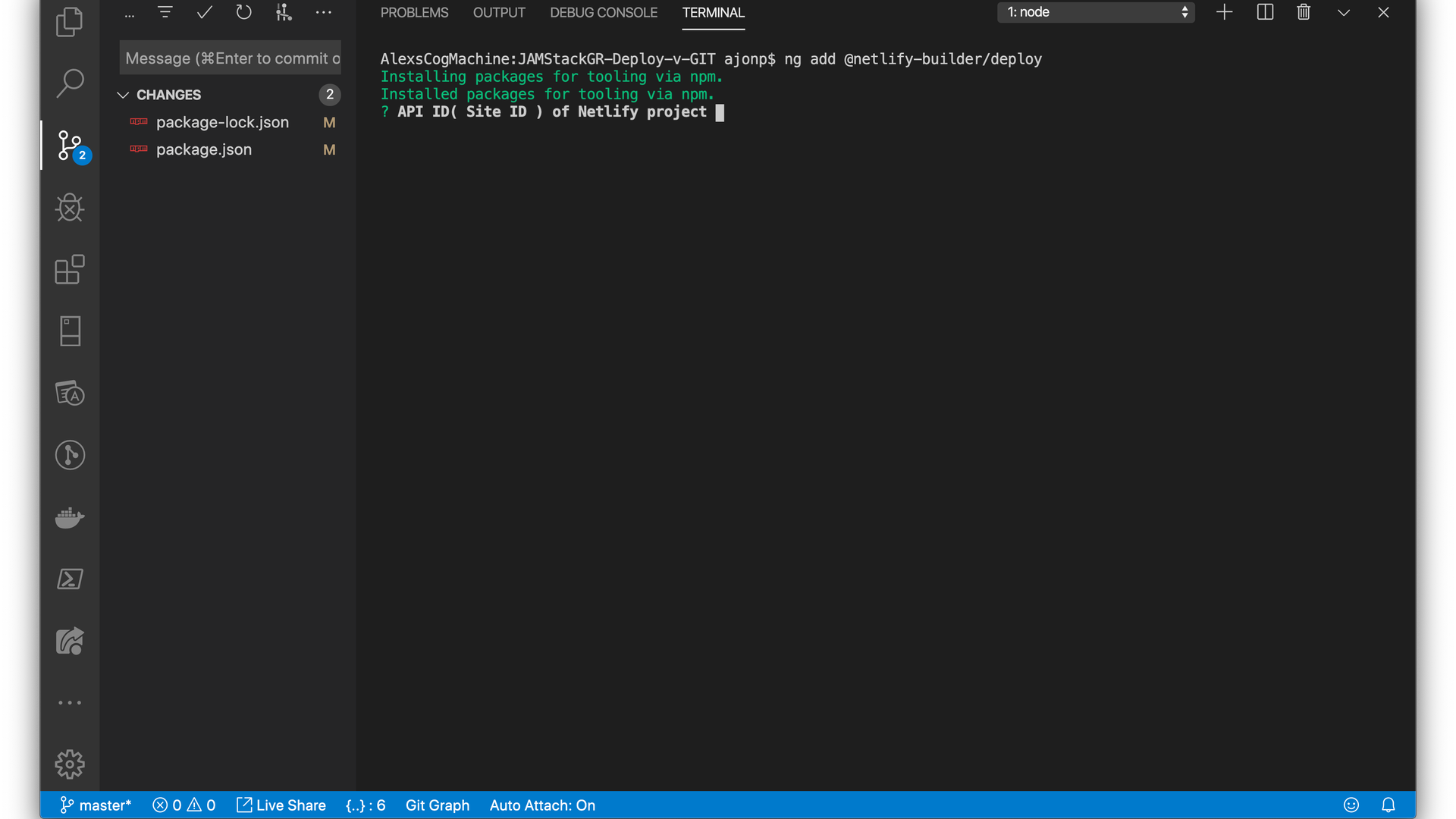This screenshot has height=819, width=1456.
Task: Switch to the DEBUG CONSOLE tab
Action: (604, 13)
